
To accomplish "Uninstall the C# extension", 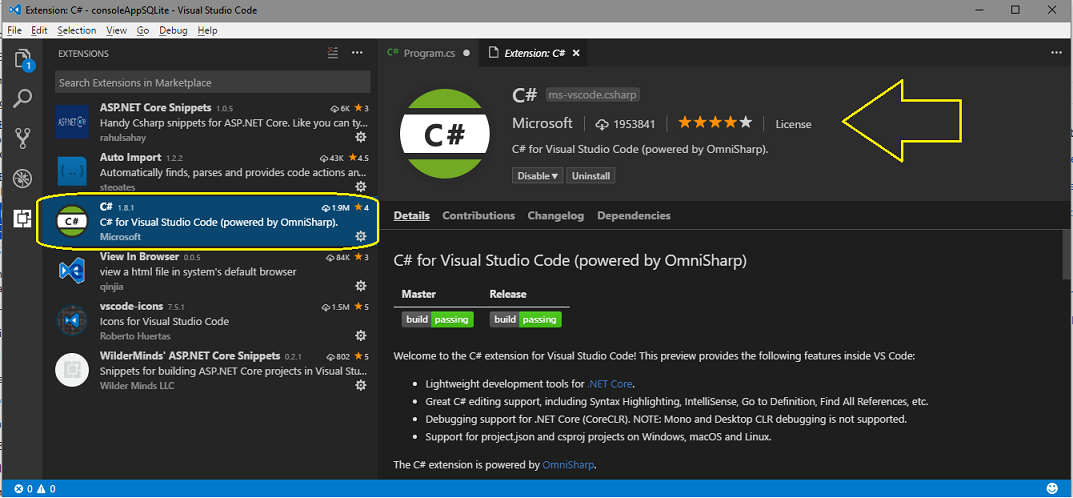I will click(591, 176).
